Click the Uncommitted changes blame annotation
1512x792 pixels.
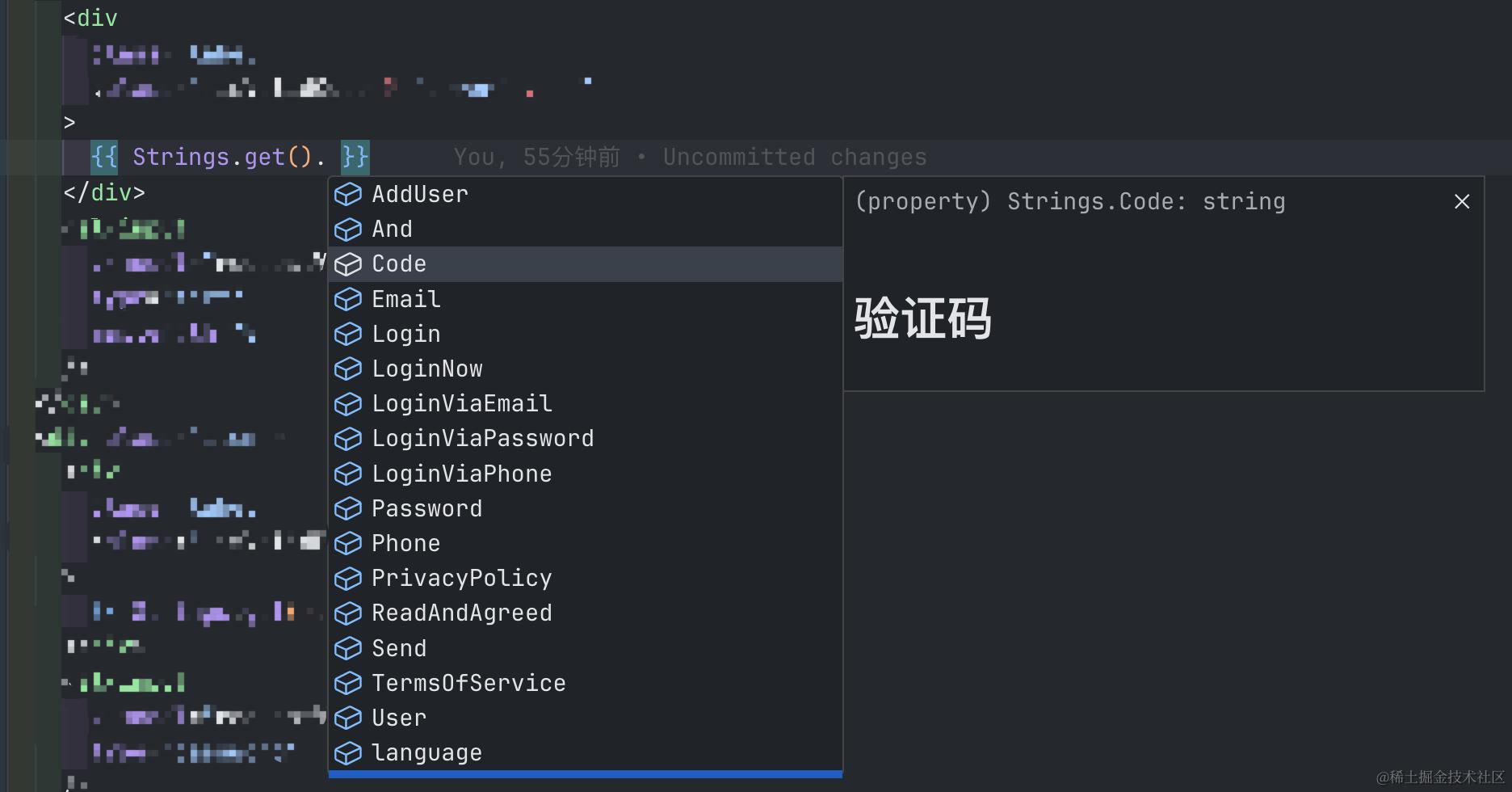[794, 158]
